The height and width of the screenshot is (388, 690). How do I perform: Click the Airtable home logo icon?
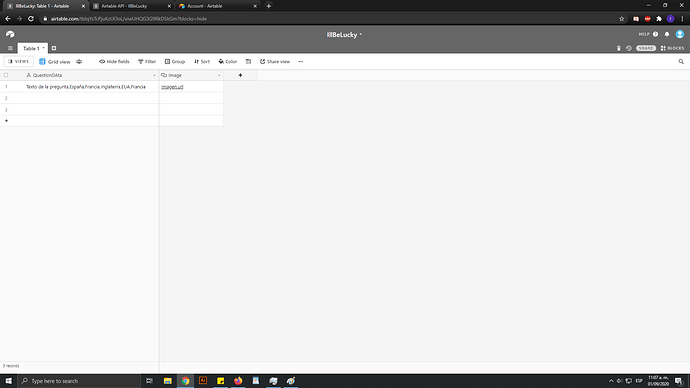(10, 34)
